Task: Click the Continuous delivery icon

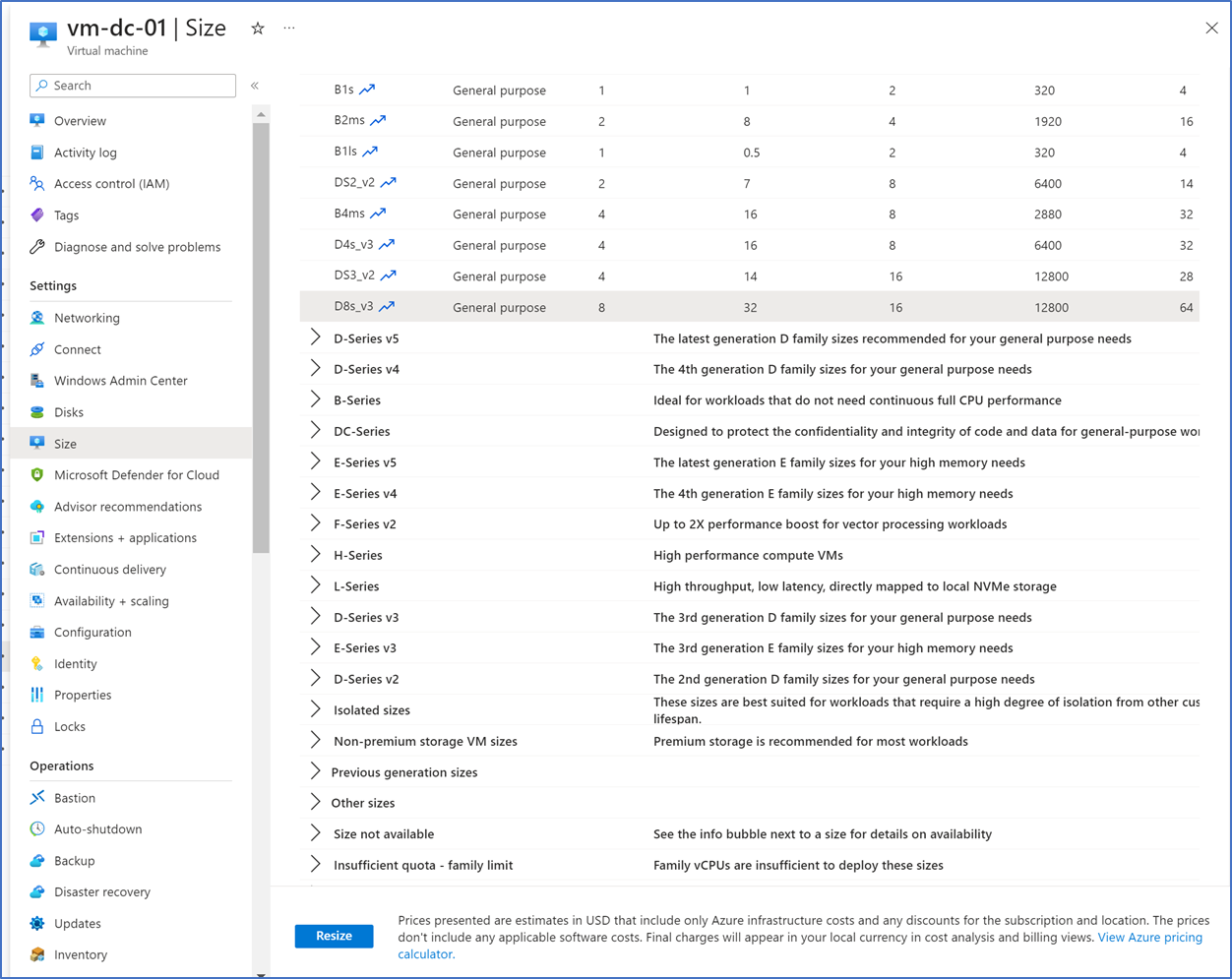Action: tap(37, 570)
